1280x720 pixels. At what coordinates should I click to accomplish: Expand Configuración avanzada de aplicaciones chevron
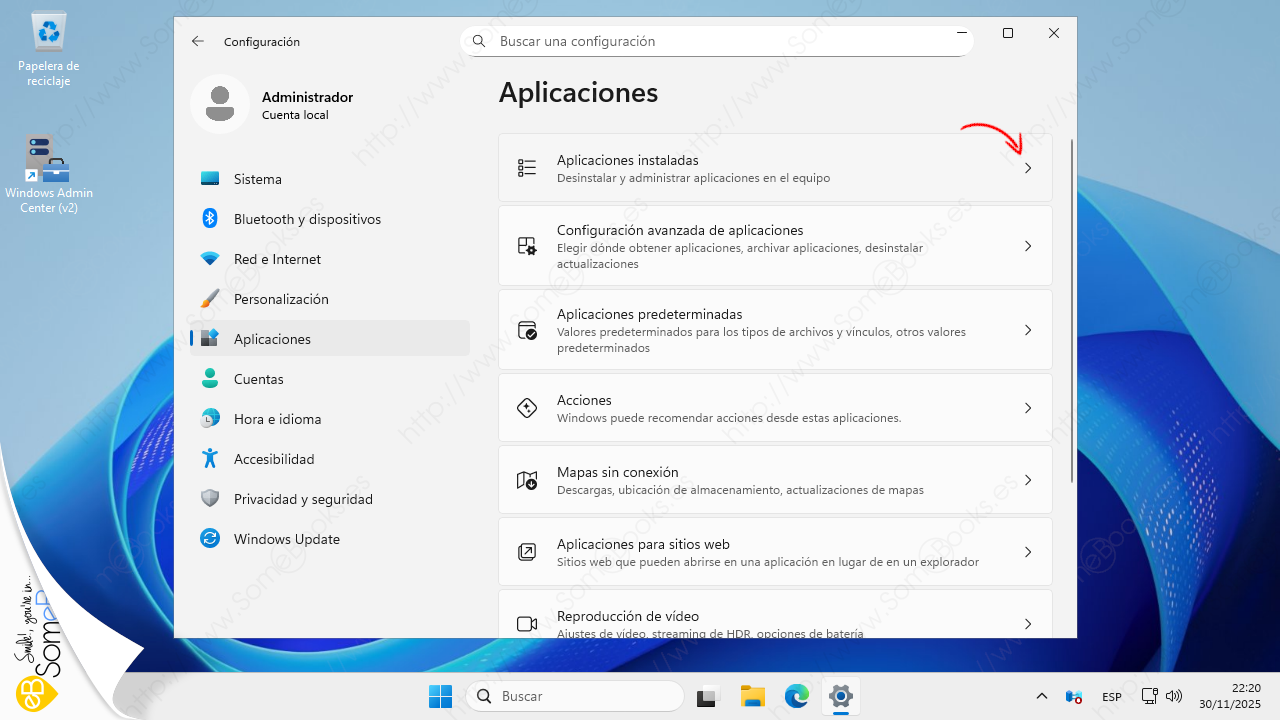1027,246
